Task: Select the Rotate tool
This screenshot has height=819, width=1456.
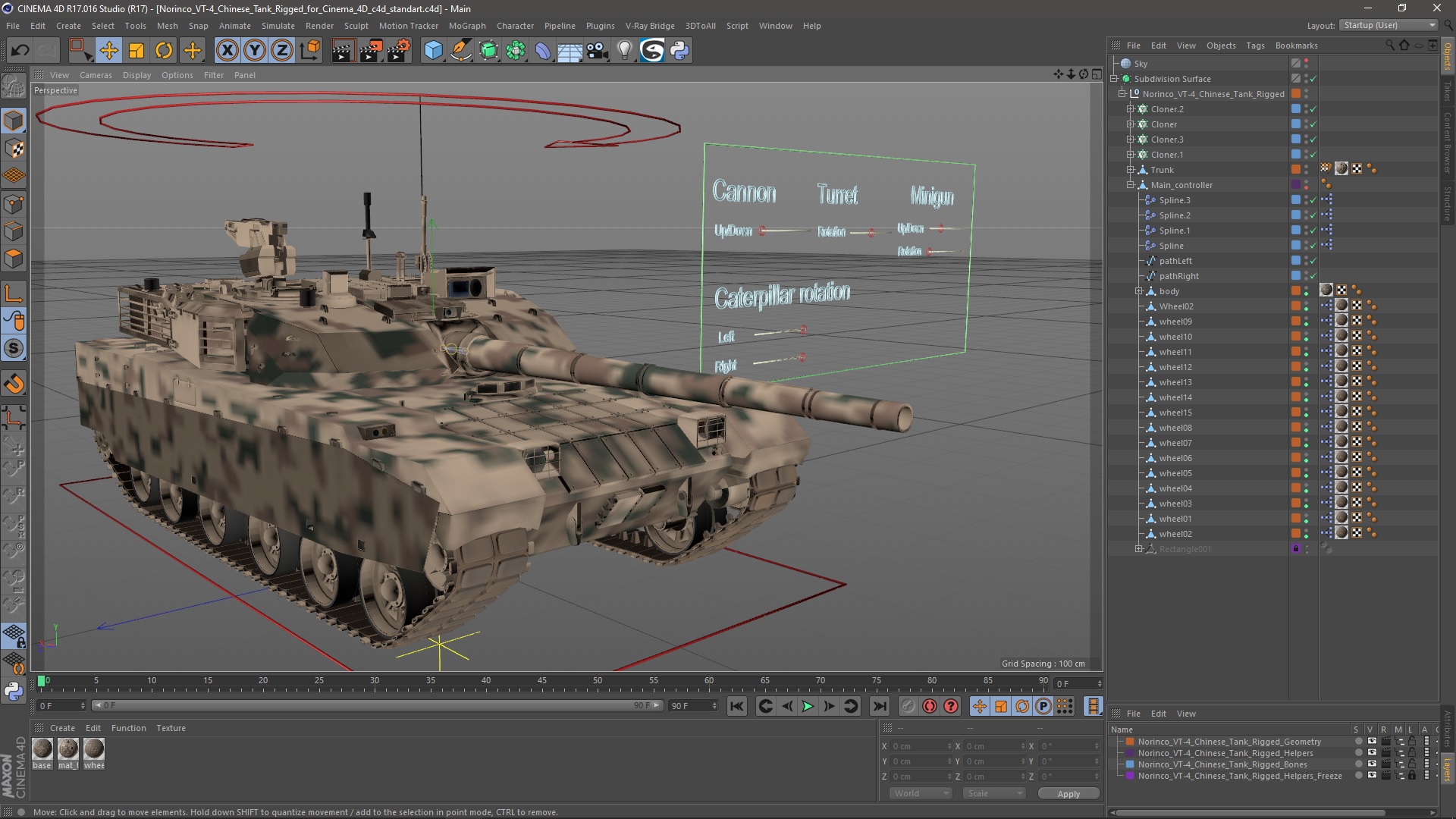Action: coord(164,51)
